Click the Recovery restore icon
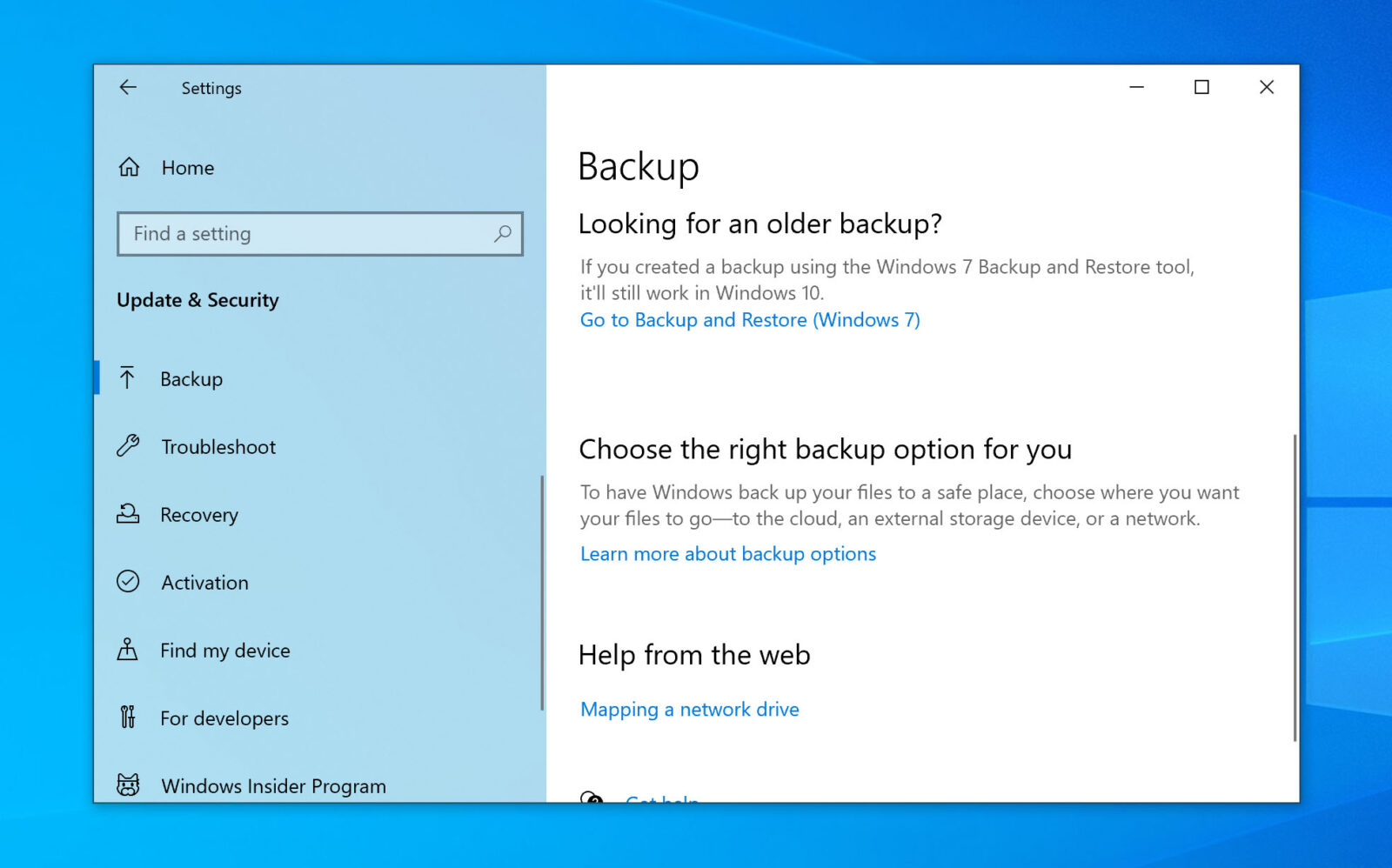1392x868 pixels. (128, 513)
